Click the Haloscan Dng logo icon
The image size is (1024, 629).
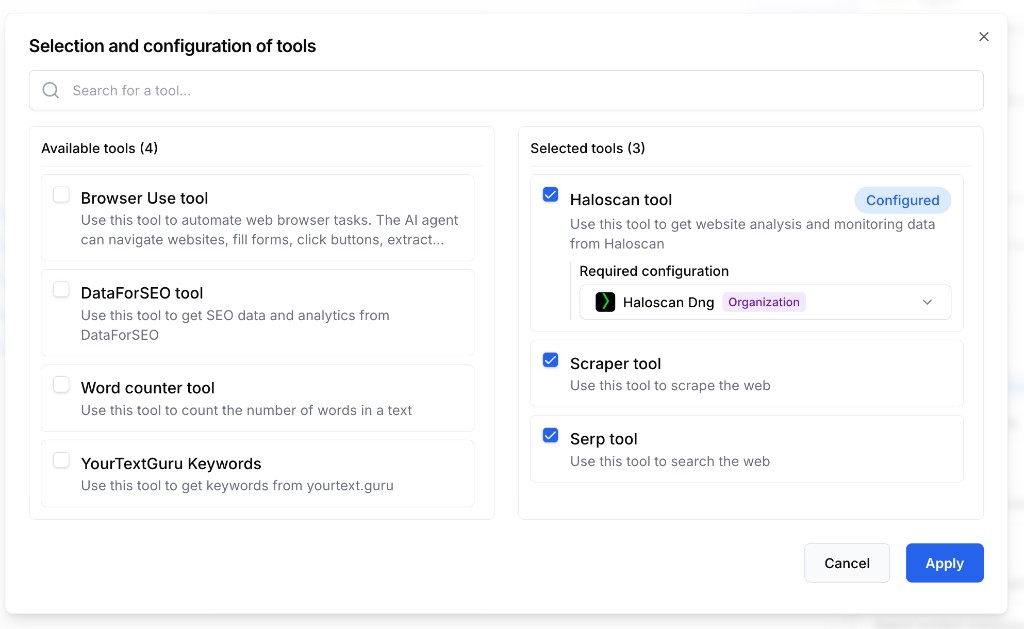605,302
